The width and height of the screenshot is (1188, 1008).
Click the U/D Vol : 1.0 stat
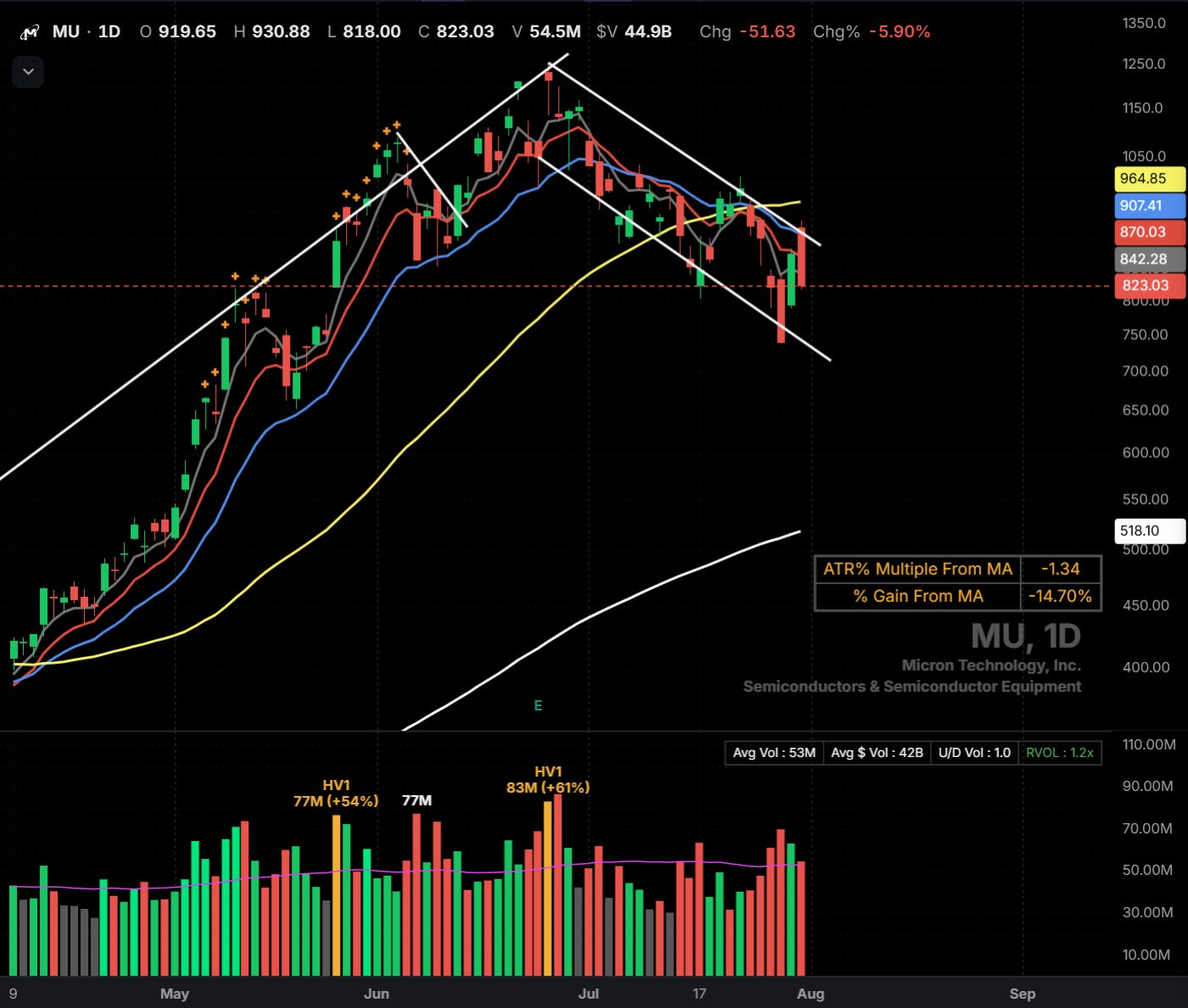(974, 753)
